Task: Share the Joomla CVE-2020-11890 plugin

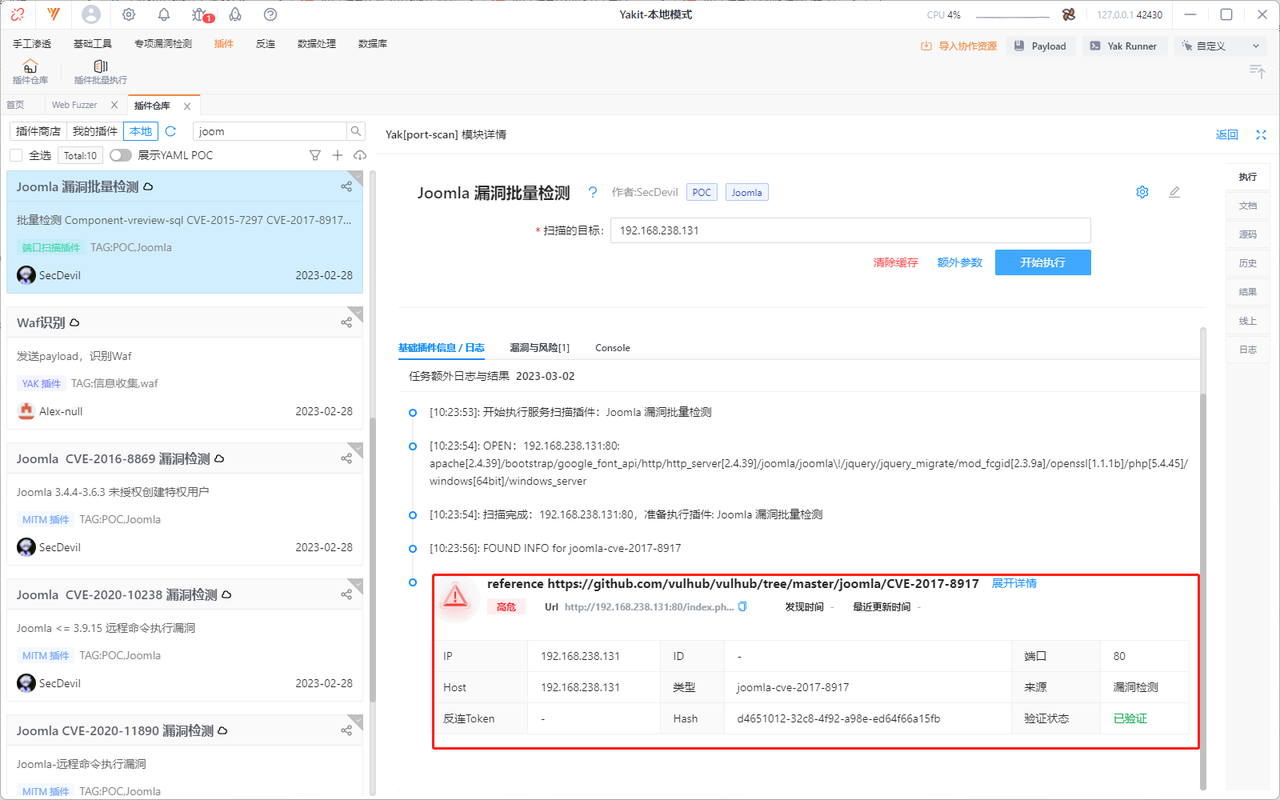Action: point(346,731)
